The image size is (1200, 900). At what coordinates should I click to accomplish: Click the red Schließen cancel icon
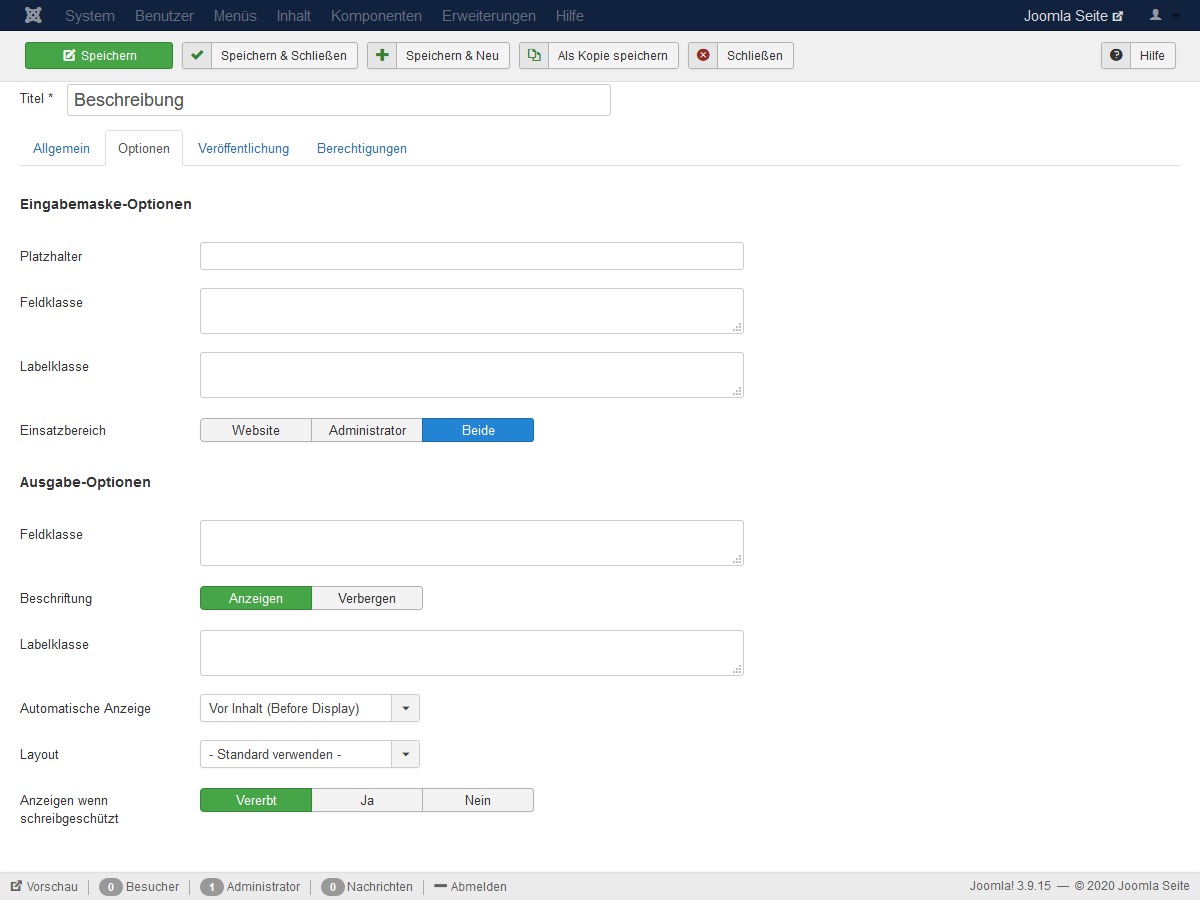pyautogui.click(x=703, y=55)
